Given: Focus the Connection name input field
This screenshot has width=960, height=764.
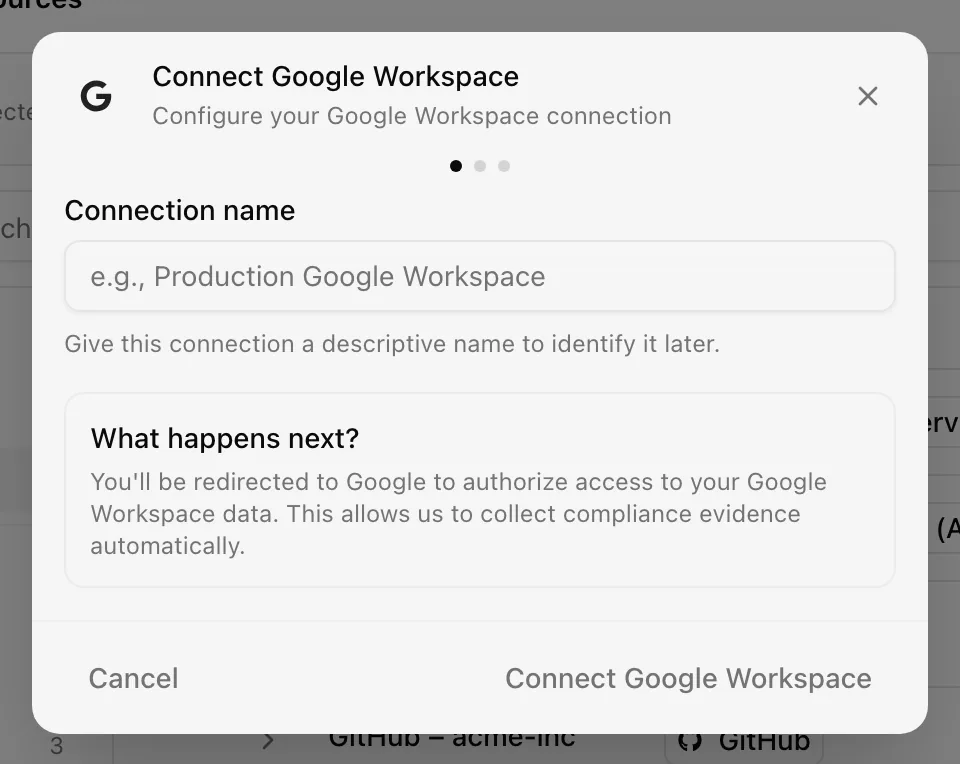Looking at the screenshot, I should [x=480, y=276].
